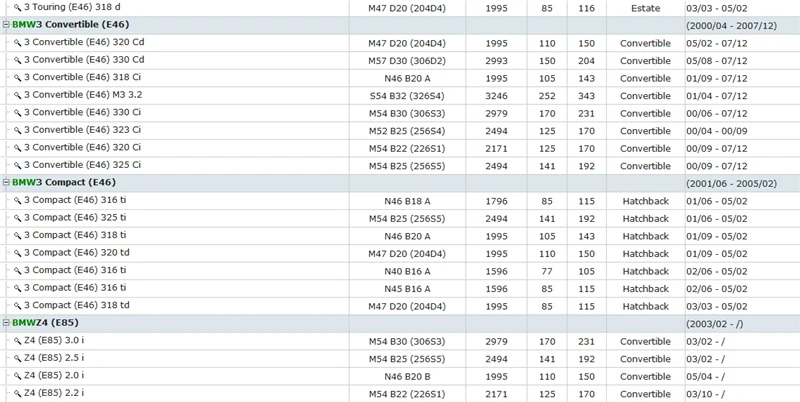Screen dimensions: 800x402
Task: Click horsepower value 204
Action: point(587,61)
